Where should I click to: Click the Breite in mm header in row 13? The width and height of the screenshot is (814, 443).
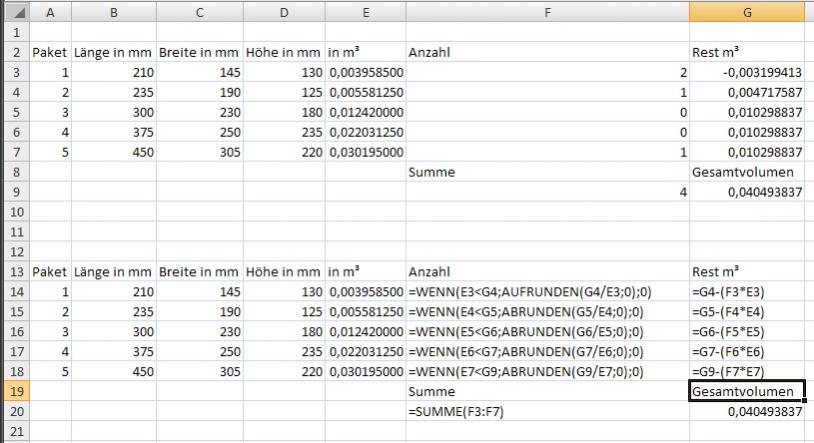coord(200,271)
